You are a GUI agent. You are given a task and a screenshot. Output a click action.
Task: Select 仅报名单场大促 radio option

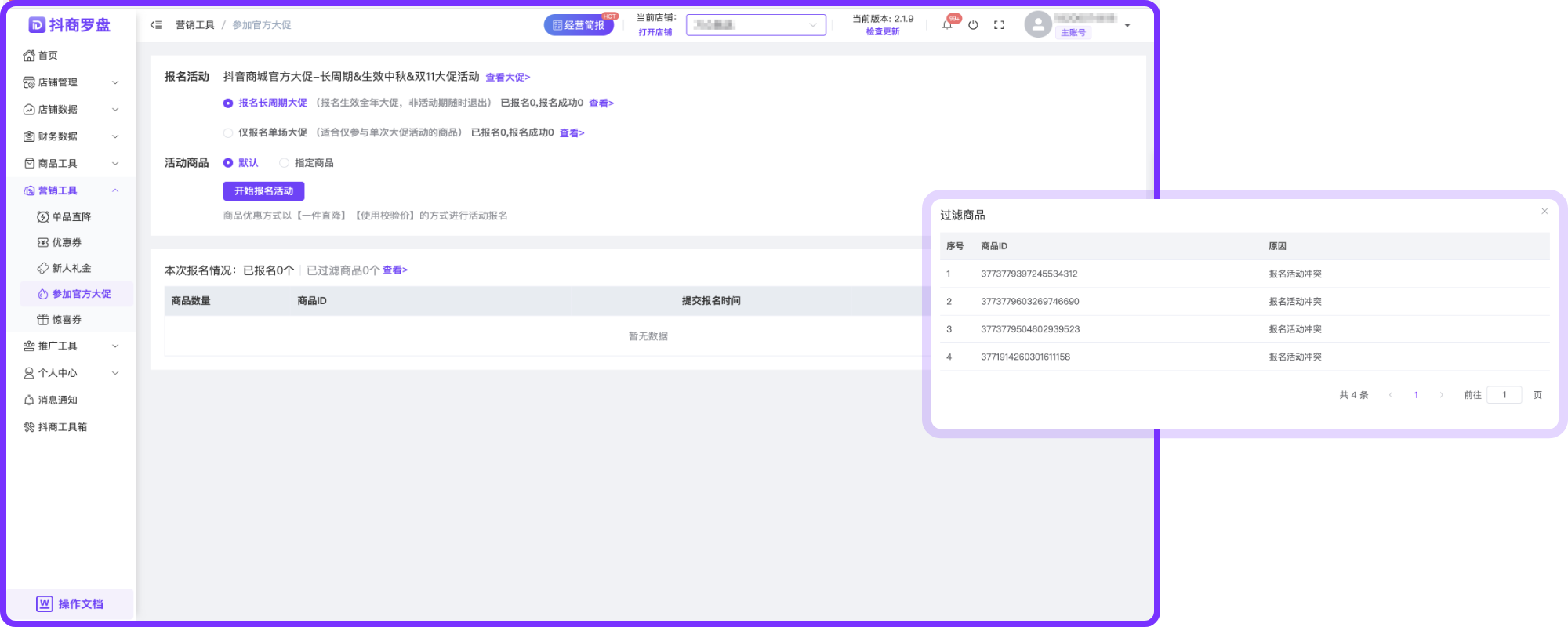(228, 133)
